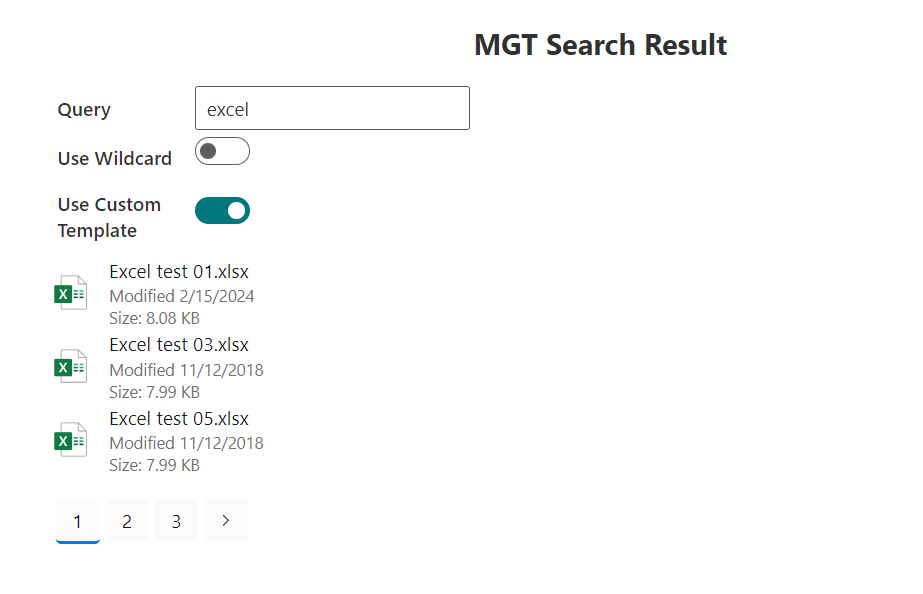Click the Size: 8.08 KB text
The height and width of the screenshot is (594, 923).
coord(154,318)
